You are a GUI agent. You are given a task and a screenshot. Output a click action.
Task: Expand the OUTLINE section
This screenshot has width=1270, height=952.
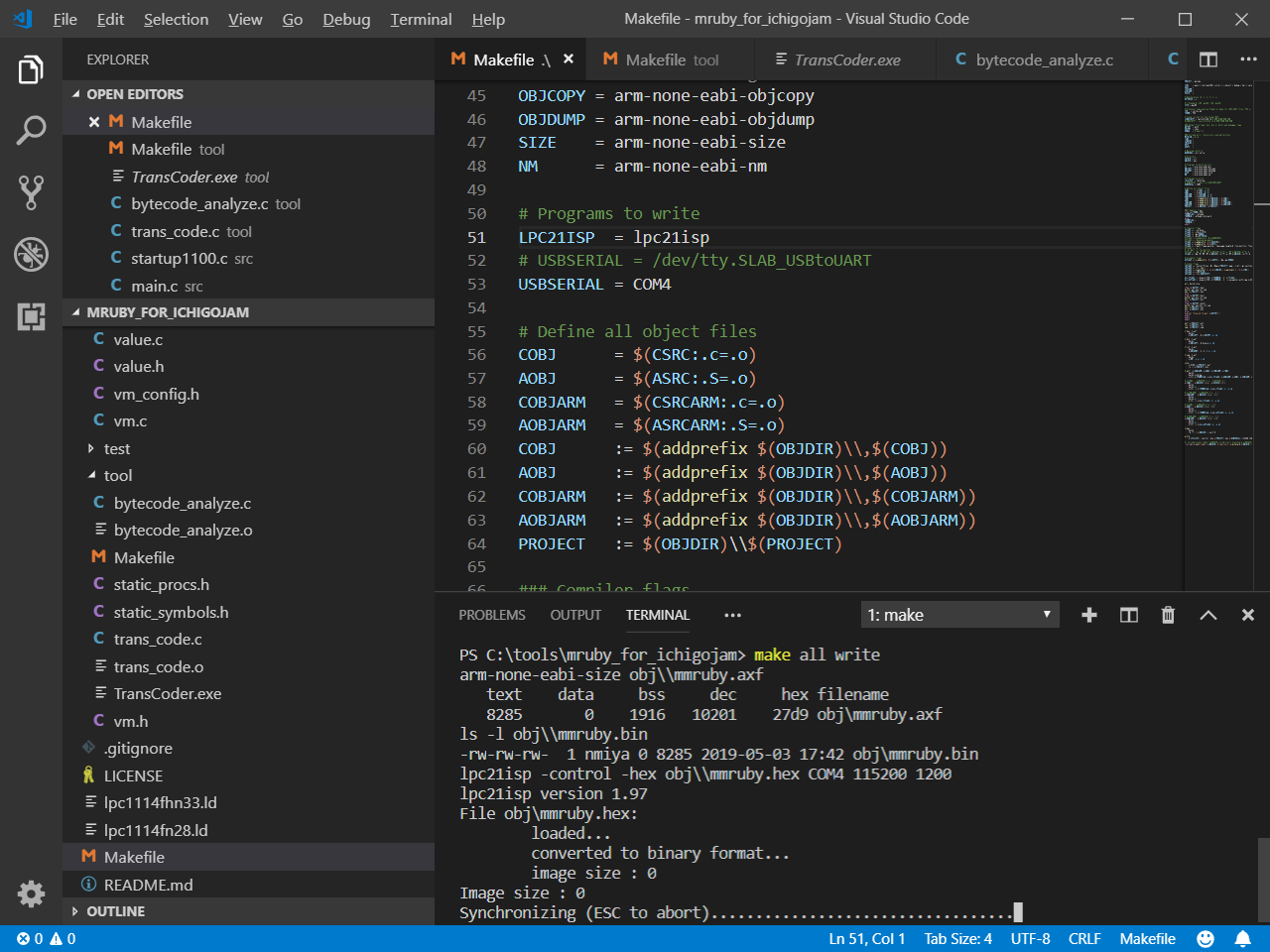click(x=115, y=911)
